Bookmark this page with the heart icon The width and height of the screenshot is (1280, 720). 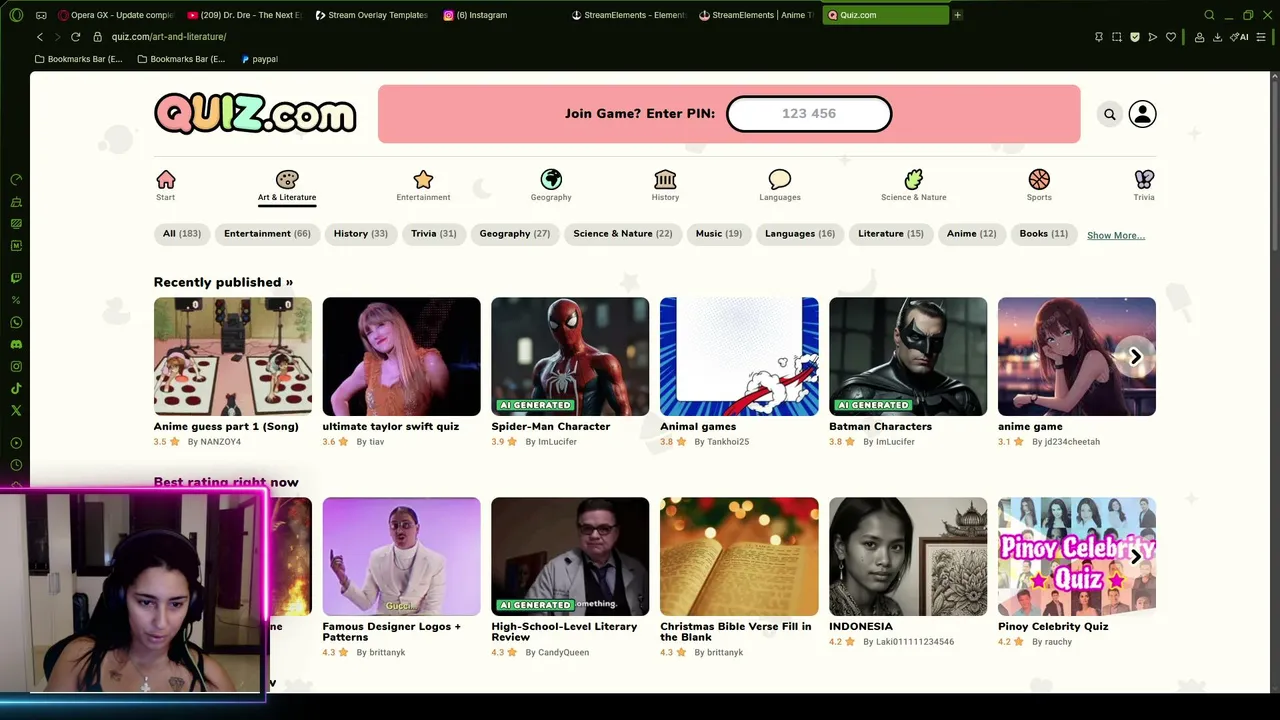click(1171, 37)
